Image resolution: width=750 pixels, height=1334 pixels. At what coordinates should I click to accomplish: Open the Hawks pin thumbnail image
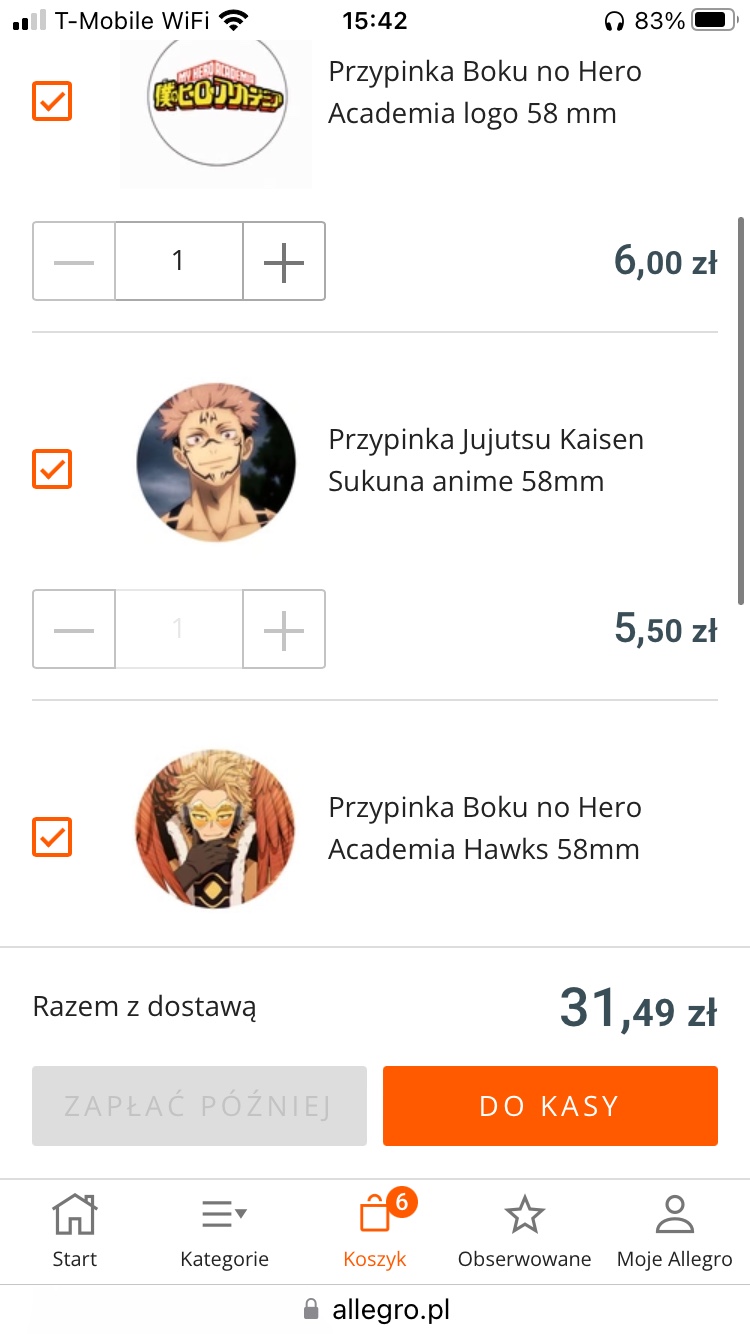(x=216, y=829)
